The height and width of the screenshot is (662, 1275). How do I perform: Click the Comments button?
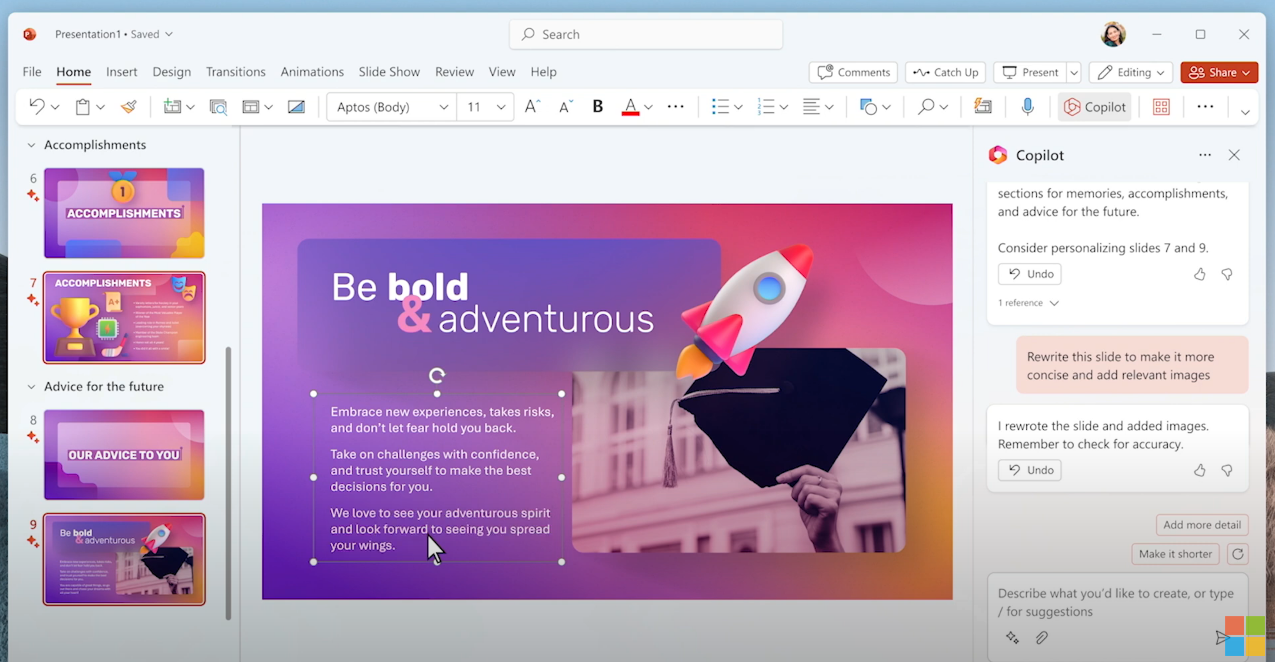pos(853,72)
